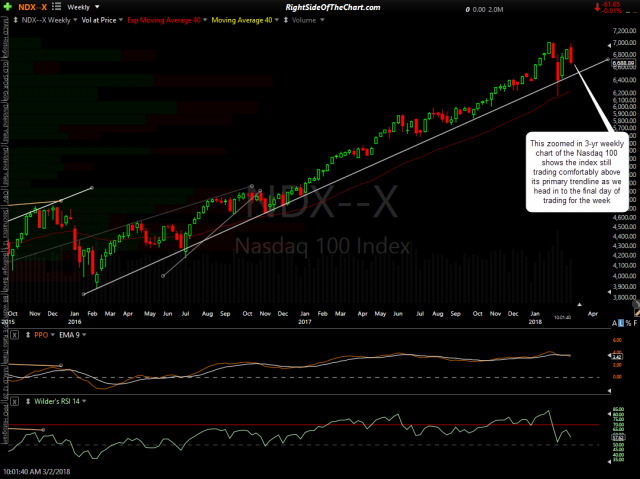640x479 pixels.
Task: Open the watchlist icon beside NDX--X
Action: pyautogui.click(x=57, y=7)
